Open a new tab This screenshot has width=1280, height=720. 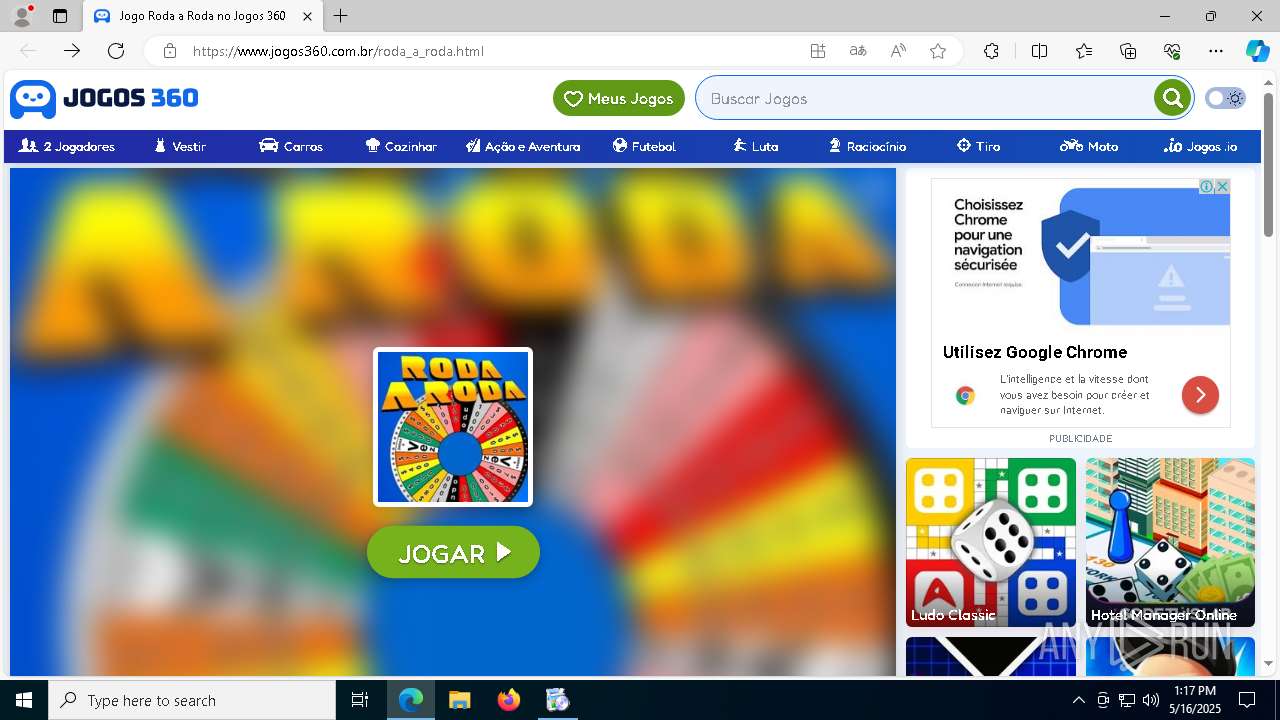point(341,16)
